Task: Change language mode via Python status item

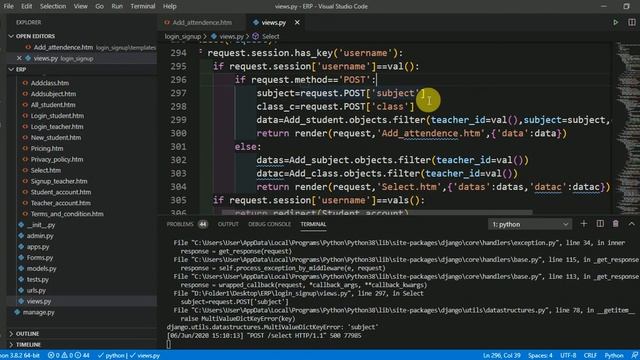Action: [x=614, y=356]
